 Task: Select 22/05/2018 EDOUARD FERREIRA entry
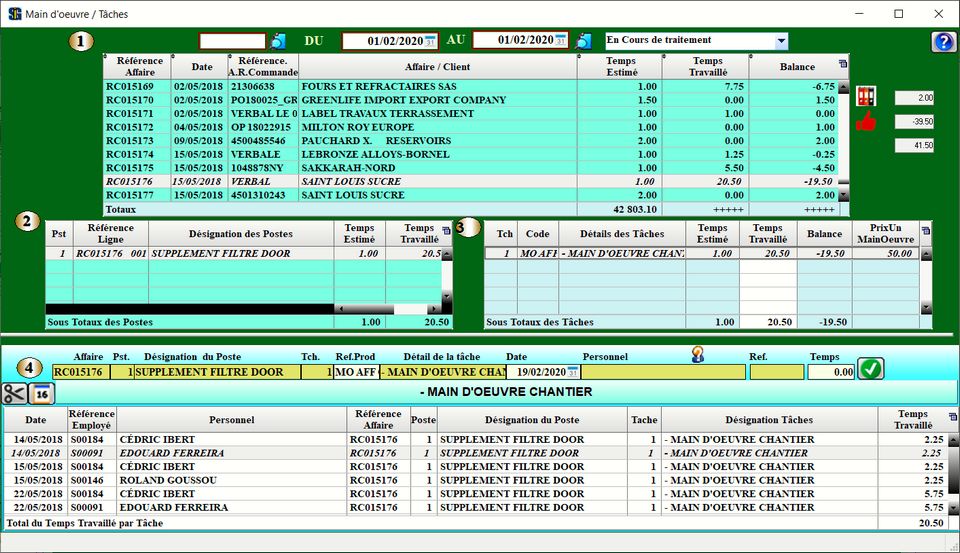pyautogui.click(x=476, y=507)
